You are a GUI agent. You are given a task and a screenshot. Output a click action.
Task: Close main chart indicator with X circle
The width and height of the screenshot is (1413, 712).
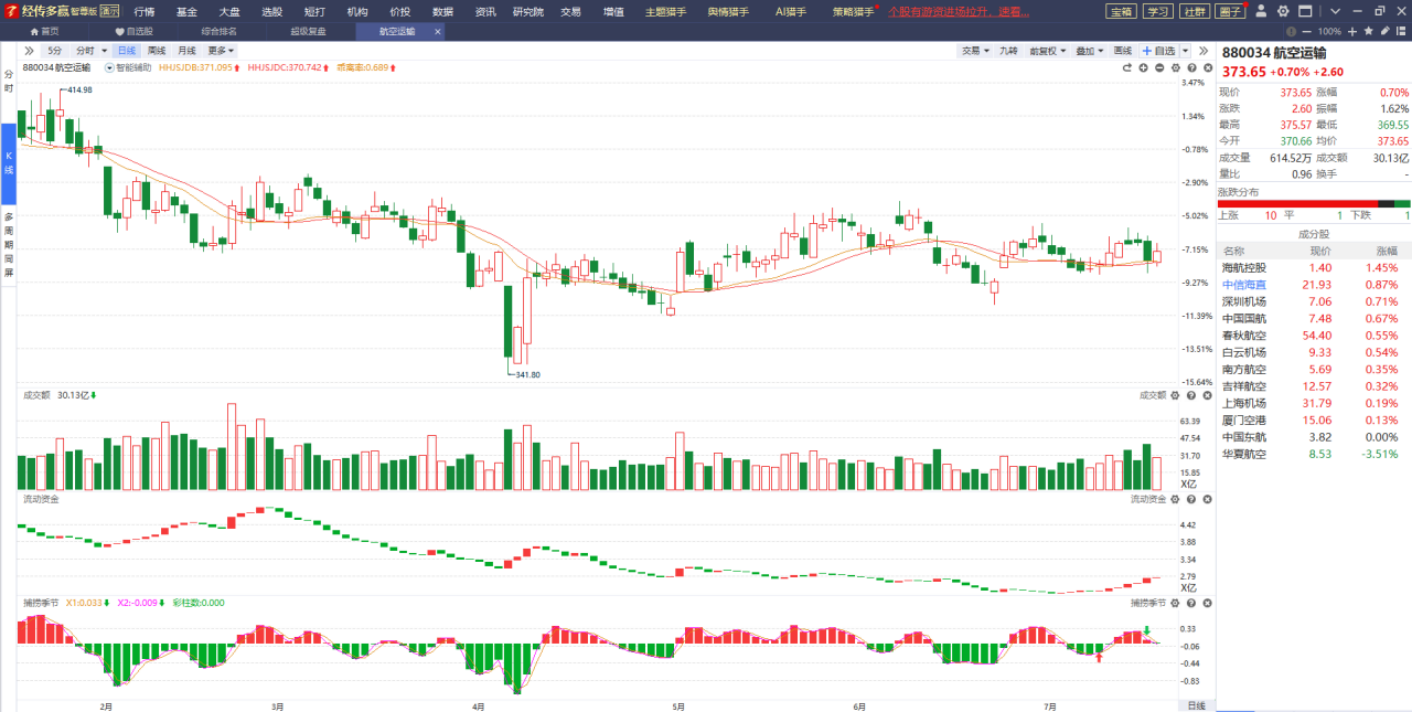1207,68
